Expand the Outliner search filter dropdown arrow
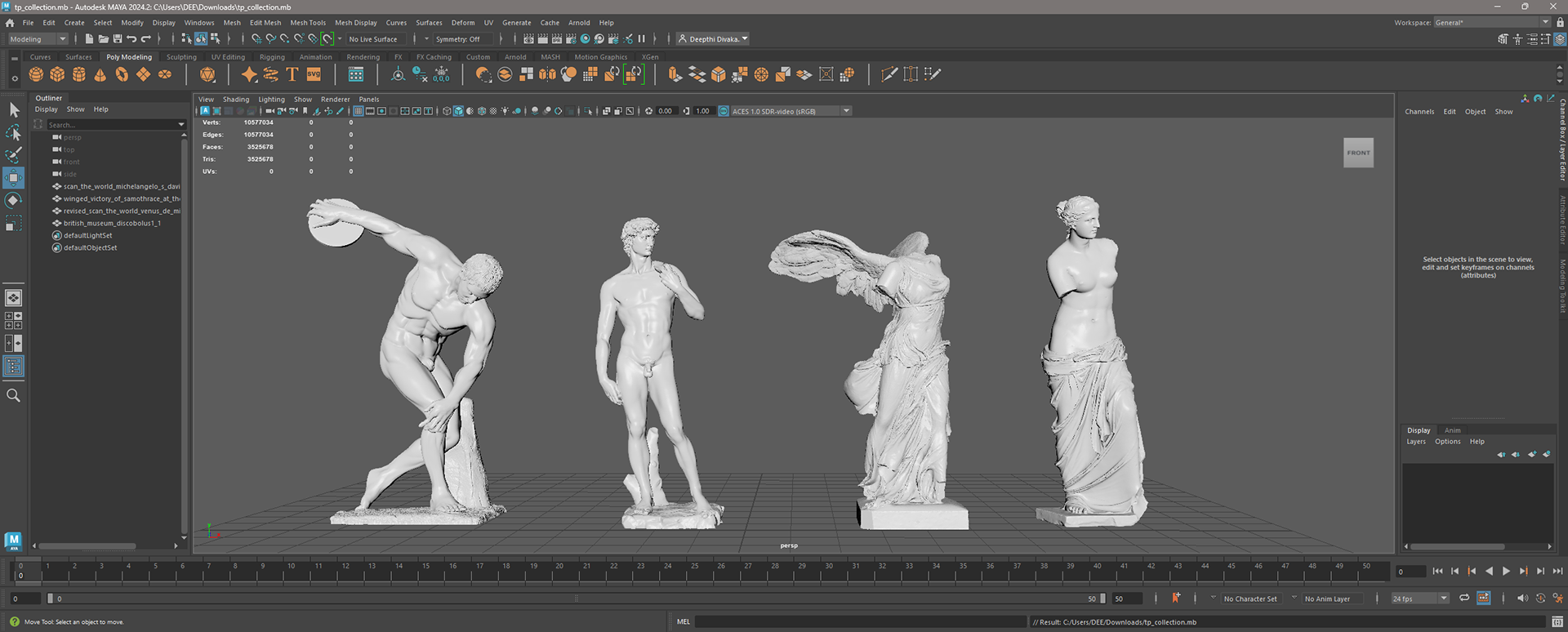 (181, 125)
